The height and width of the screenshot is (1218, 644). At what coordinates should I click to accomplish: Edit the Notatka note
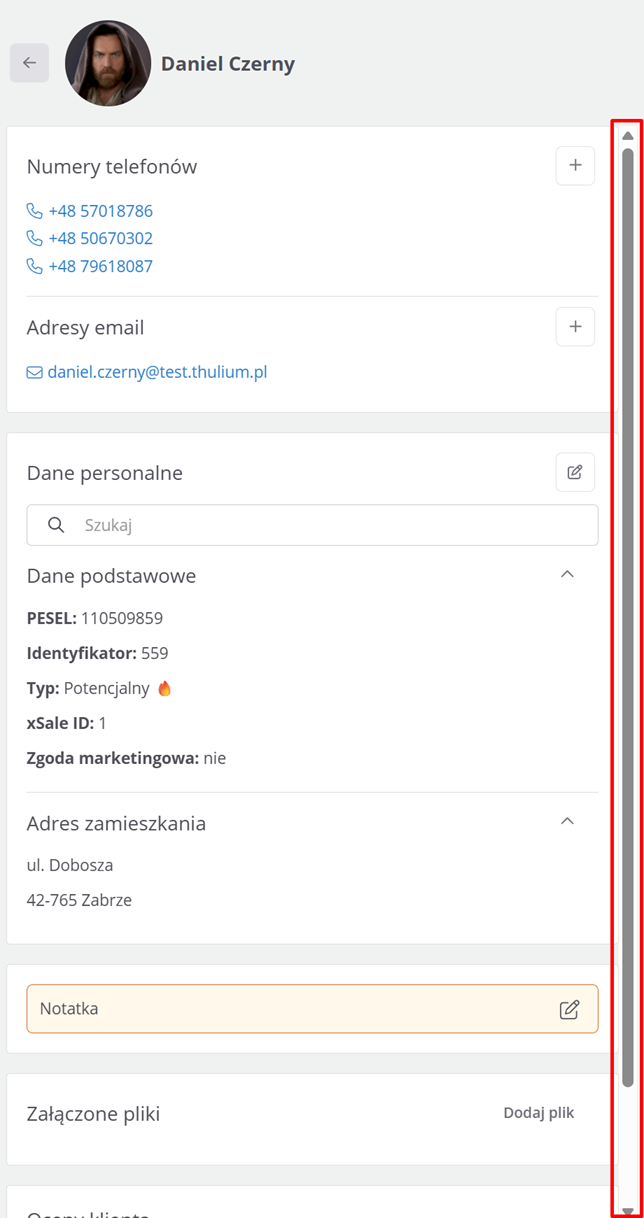tap(569, 1009)
